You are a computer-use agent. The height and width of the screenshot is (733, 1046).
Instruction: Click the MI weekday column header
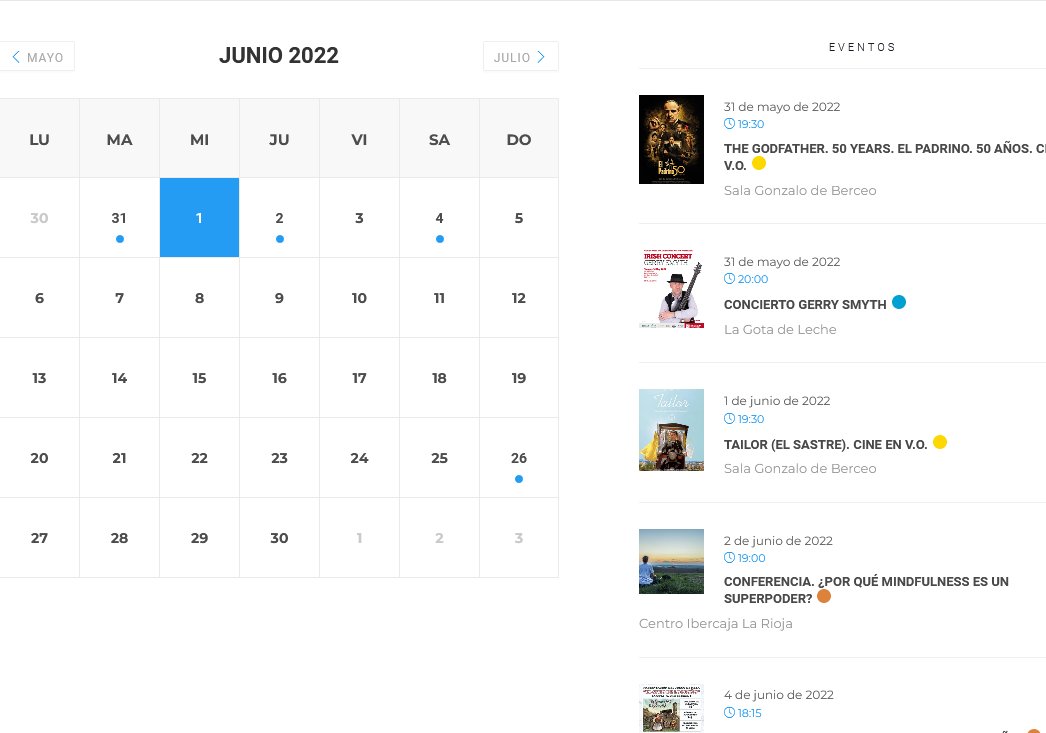coord(199,139)
